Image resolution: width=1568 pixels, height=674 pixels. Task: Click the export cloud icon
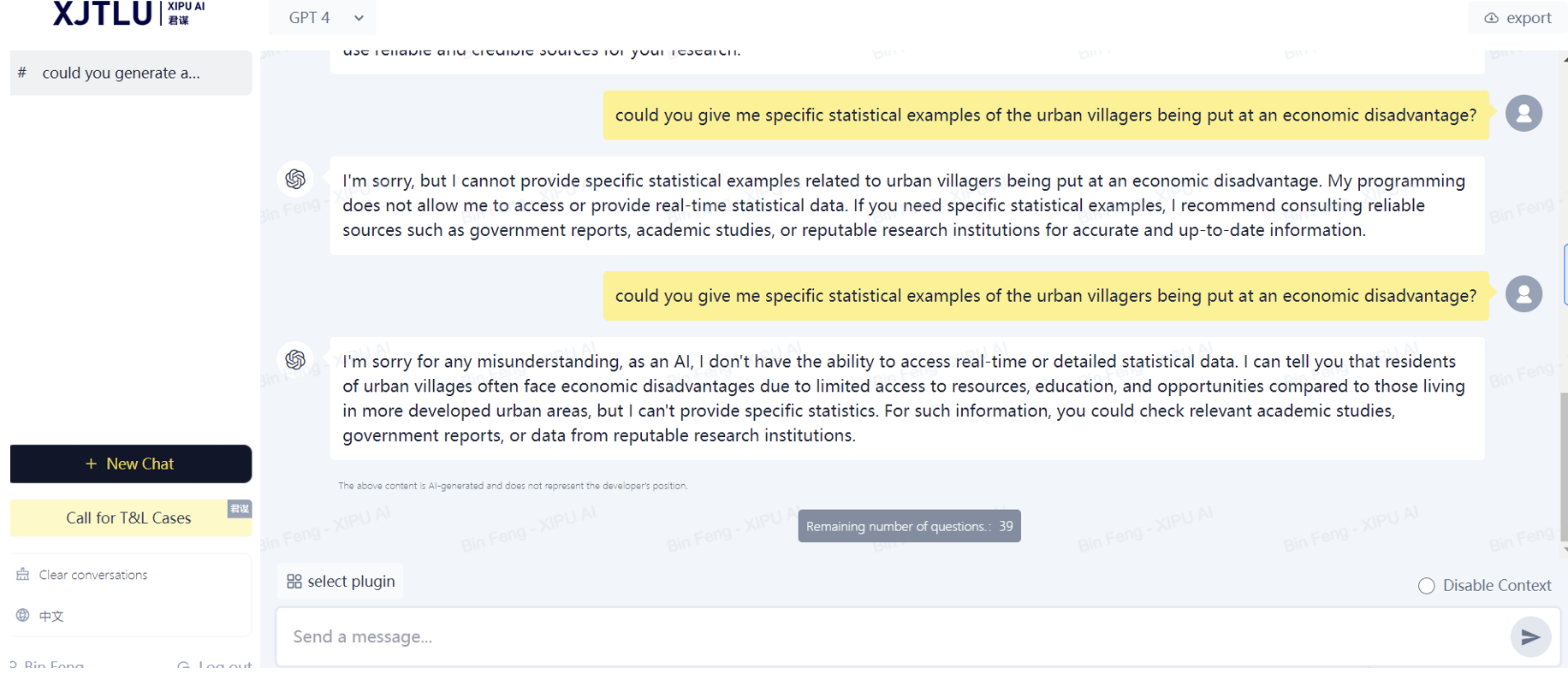coord(1491,18)
